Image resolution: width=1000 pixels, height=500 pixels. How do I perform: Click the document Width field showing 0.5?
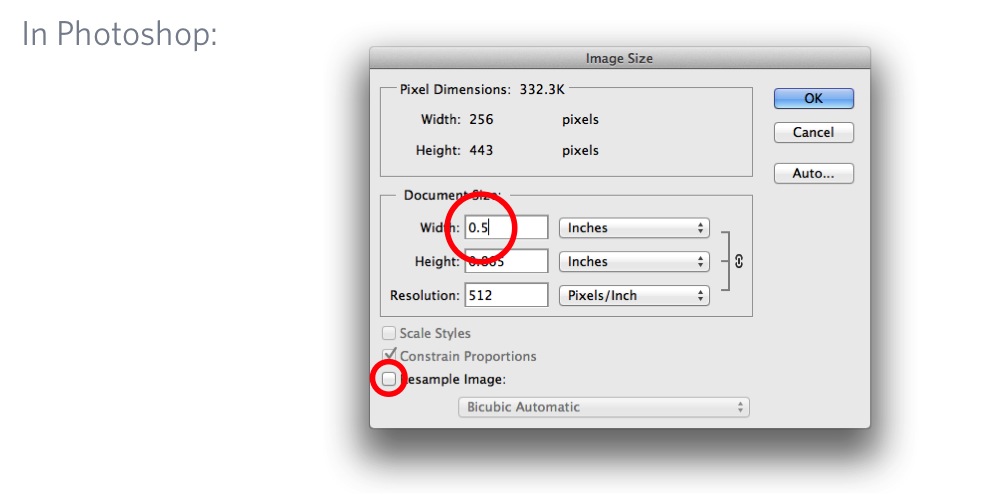(x=506, y=228)
